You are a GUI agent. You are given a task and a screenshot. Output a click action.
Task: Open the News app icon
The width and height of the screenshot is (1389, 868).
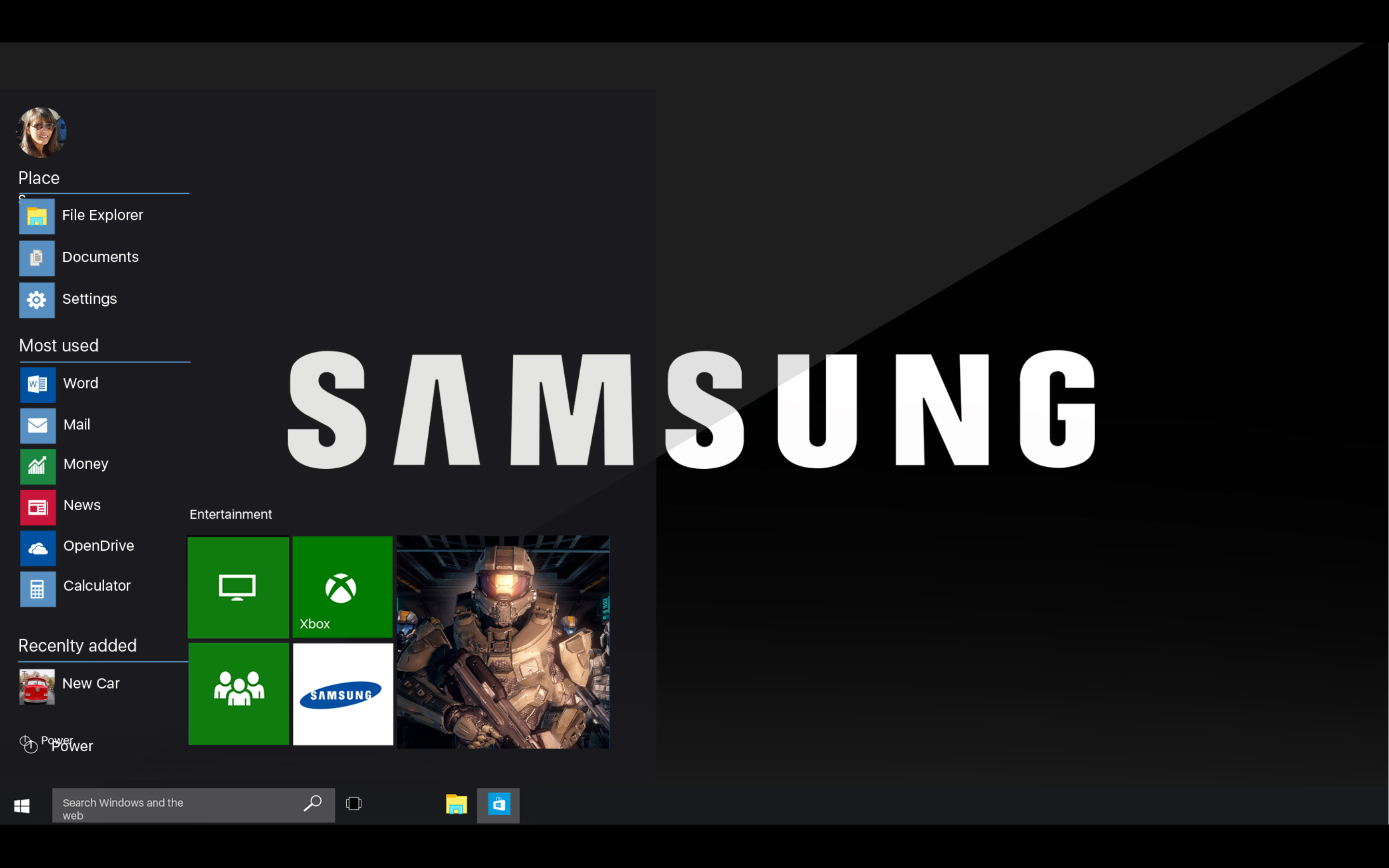pos(38,507)
